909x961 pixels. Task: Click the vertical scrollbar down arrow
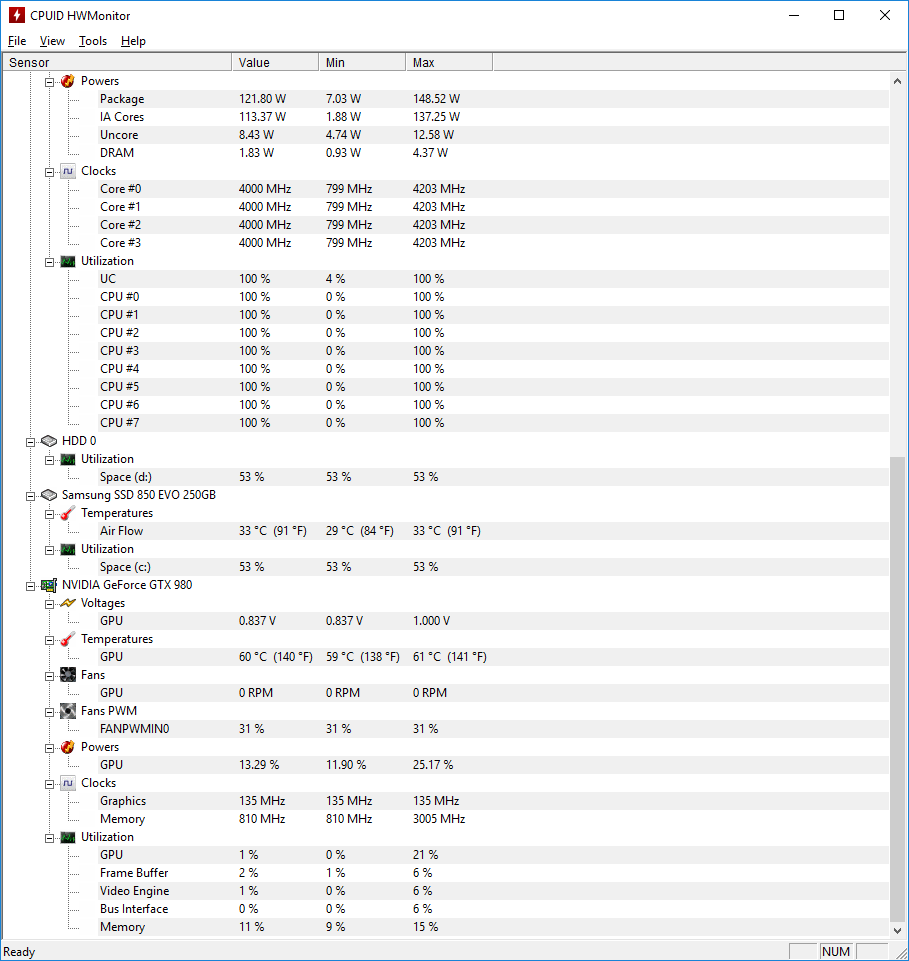[897, 930]
